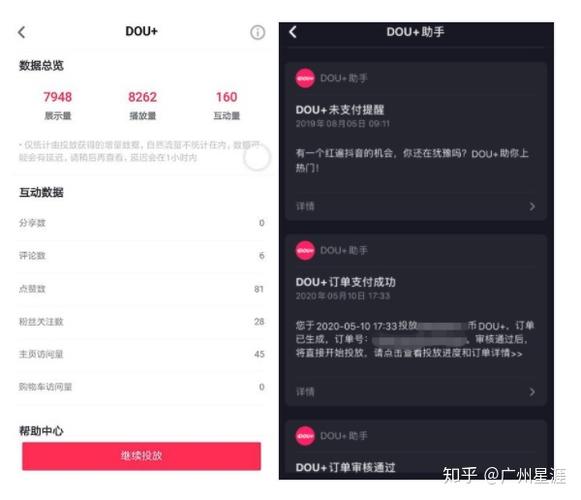Select the 7948 展示量 statistic
Viewport: 581px width, 500px height.
click(x=58, y=105)
